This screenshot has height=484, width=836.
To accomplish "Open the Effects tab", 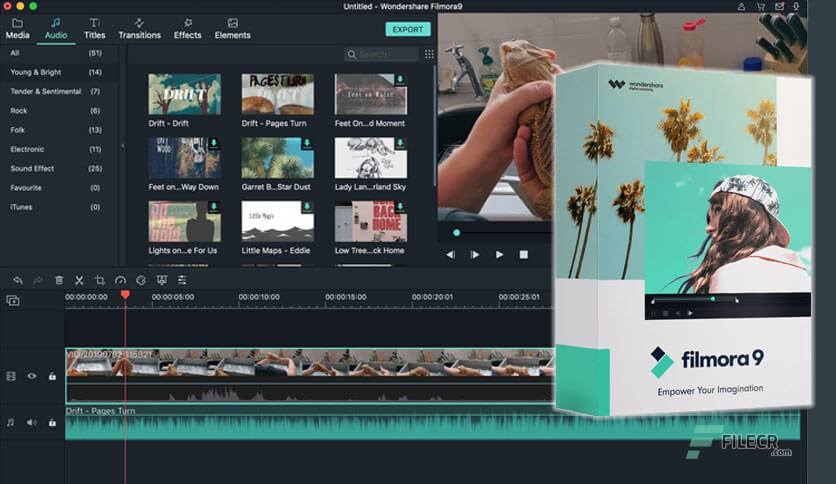I will click(187, 28).
